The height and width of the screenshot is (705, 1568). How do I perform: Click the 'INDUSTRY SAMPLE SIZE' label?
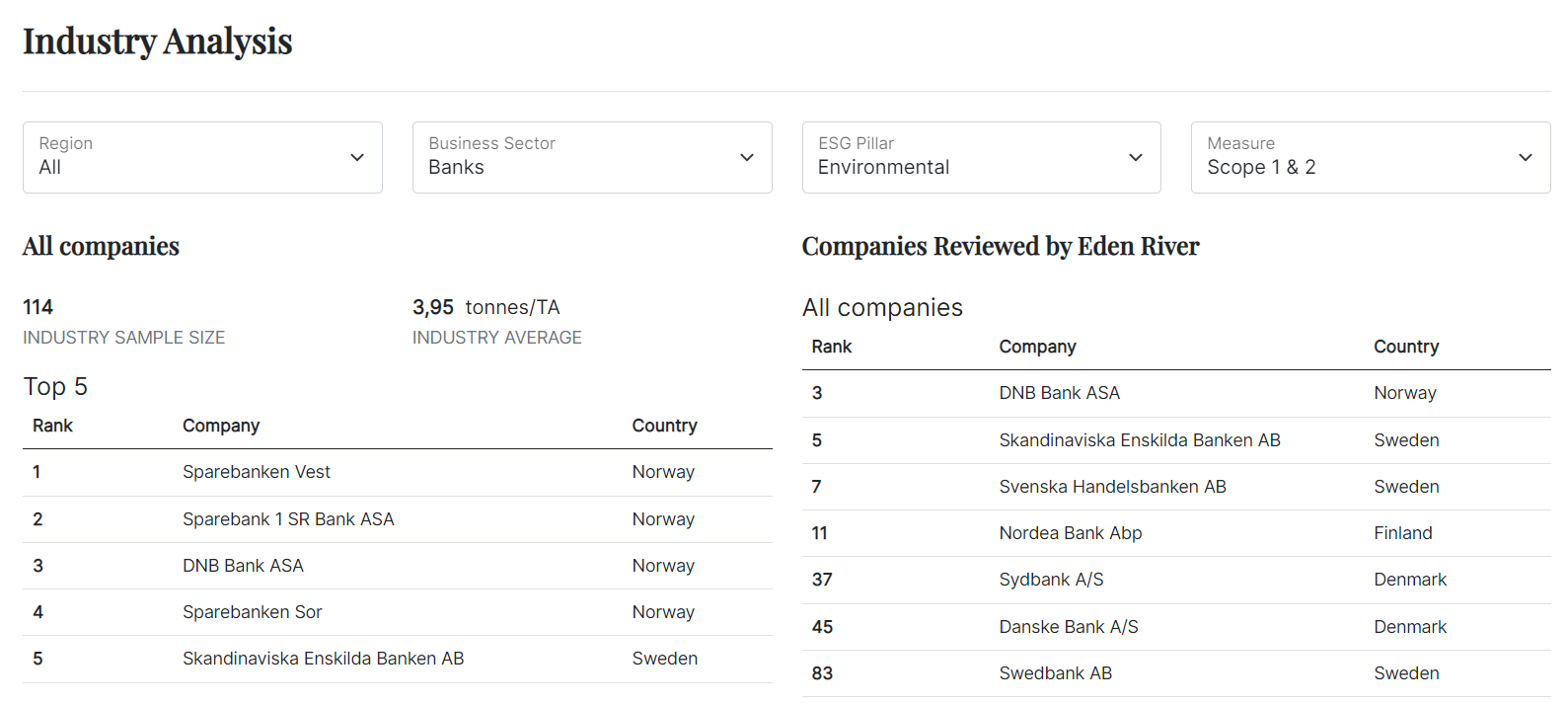point(123,338)
